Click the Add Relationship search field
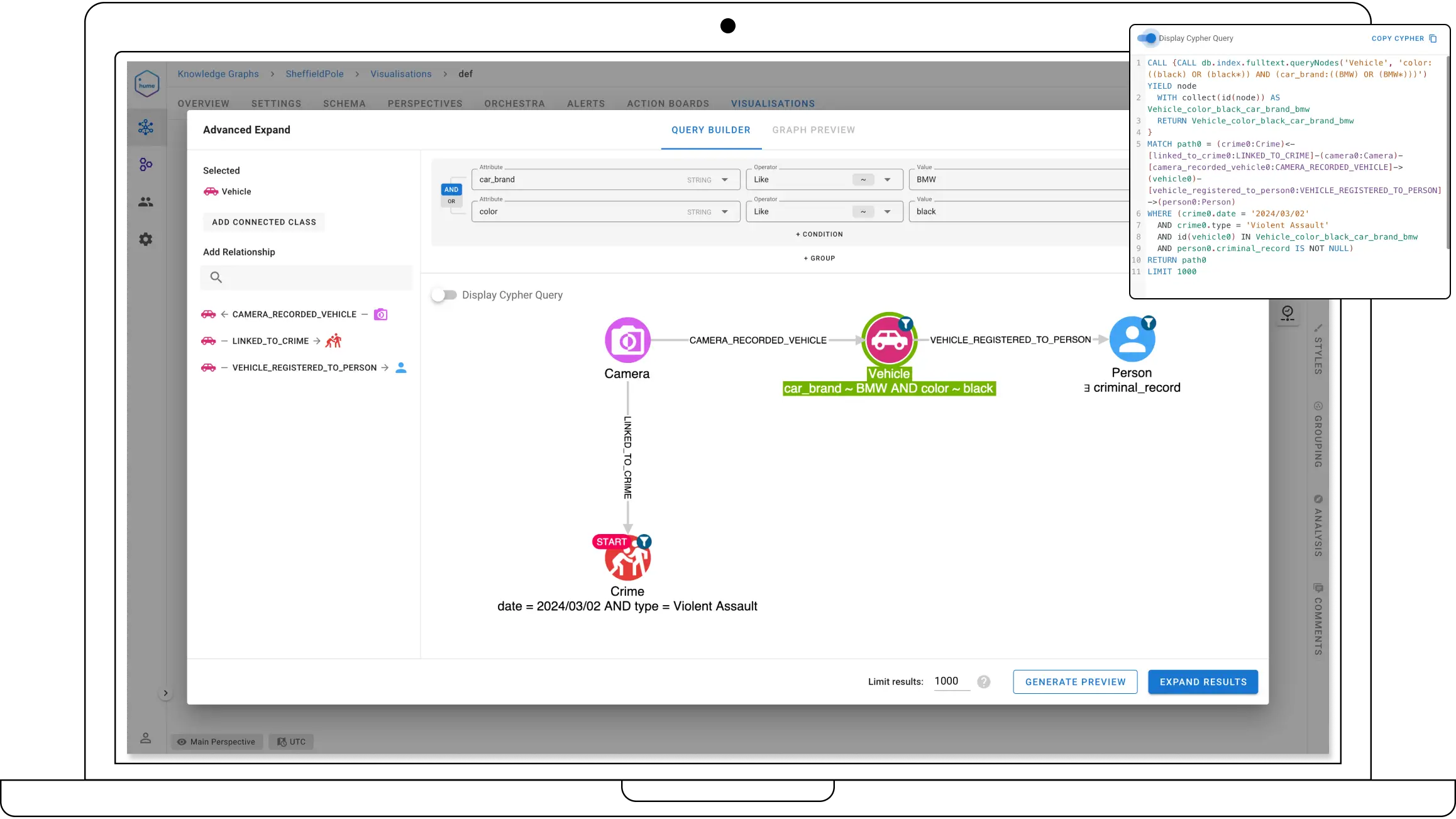Image resolution: width=1456 pixels, height=819 pixels. point(306,277)
